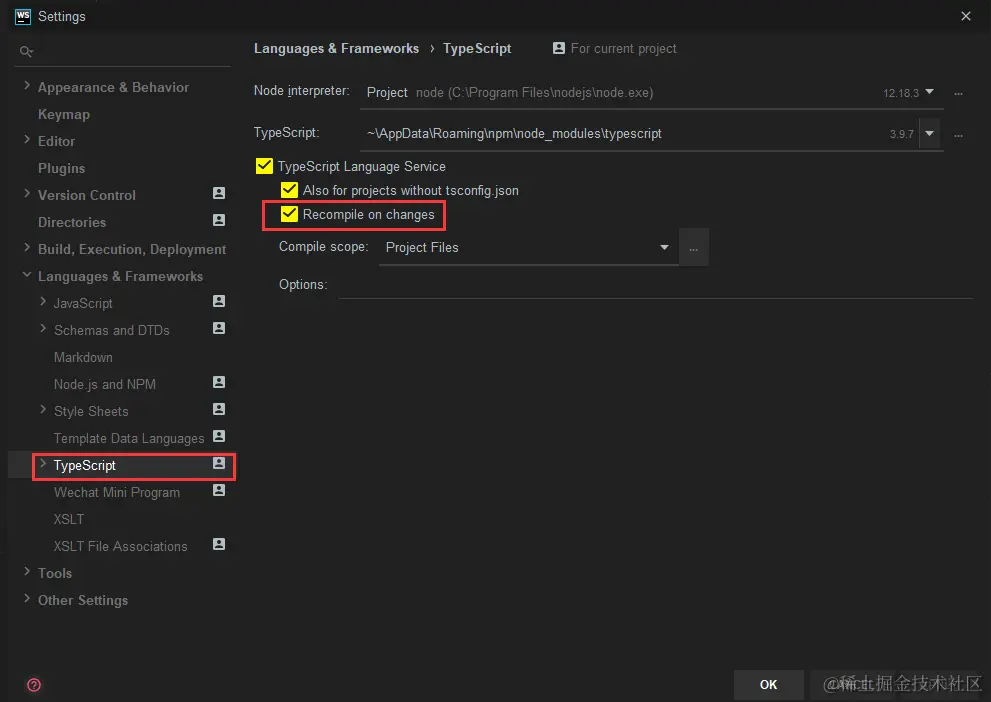Click the project icon beside Wechat Mini Program
This screenshot has height=702, width=991.
click(219, 490)
